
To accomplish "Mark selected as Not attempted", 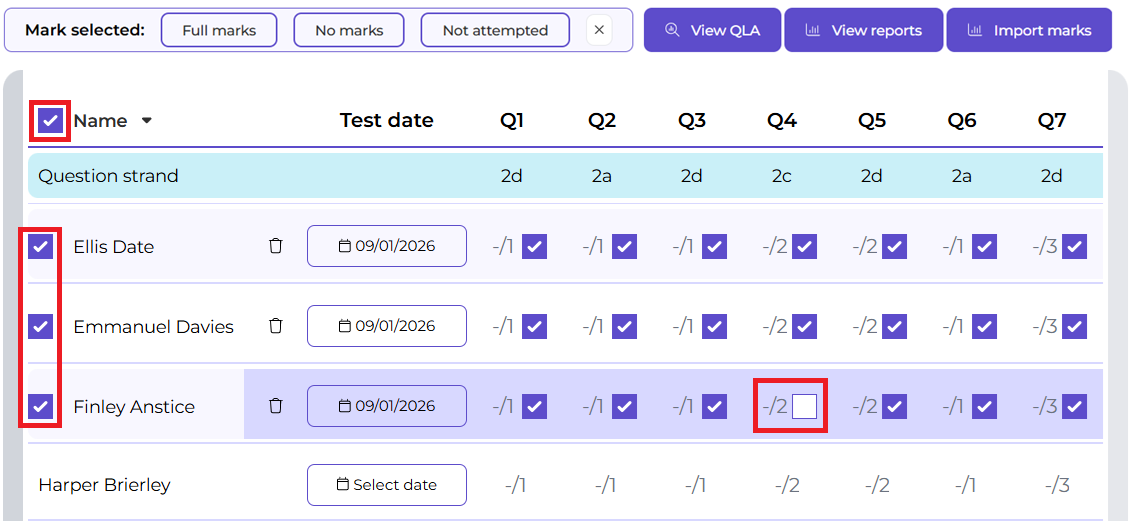I will click(x=495, y=30).
